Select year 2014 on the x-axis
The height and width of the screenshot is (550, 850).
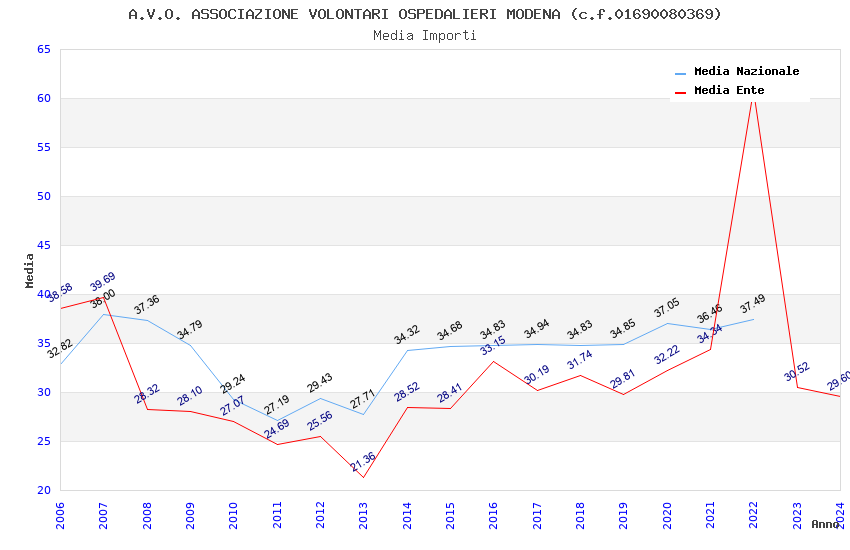407,515
